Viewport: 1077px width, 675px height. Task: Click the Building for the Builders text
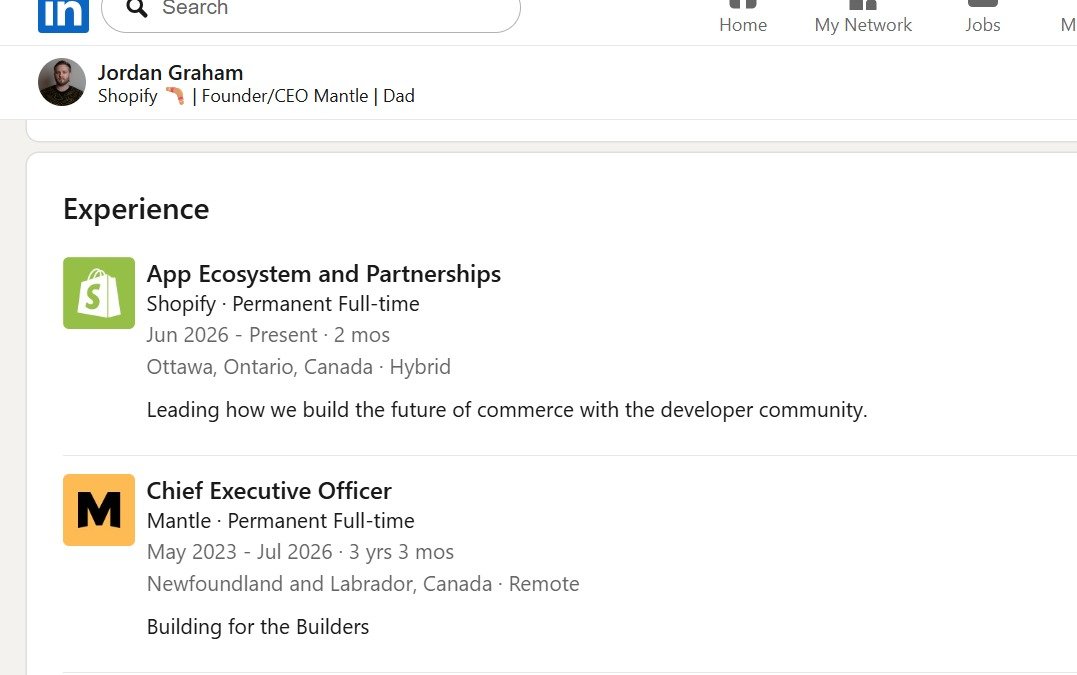click(x=258, y=627)
